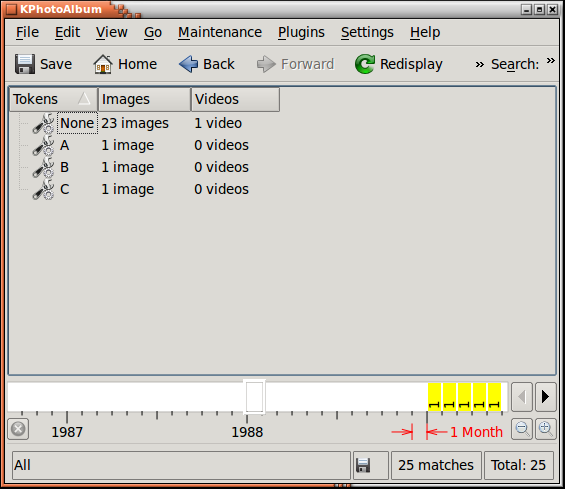Sort by Tokens column header

[x=53, y=99]
